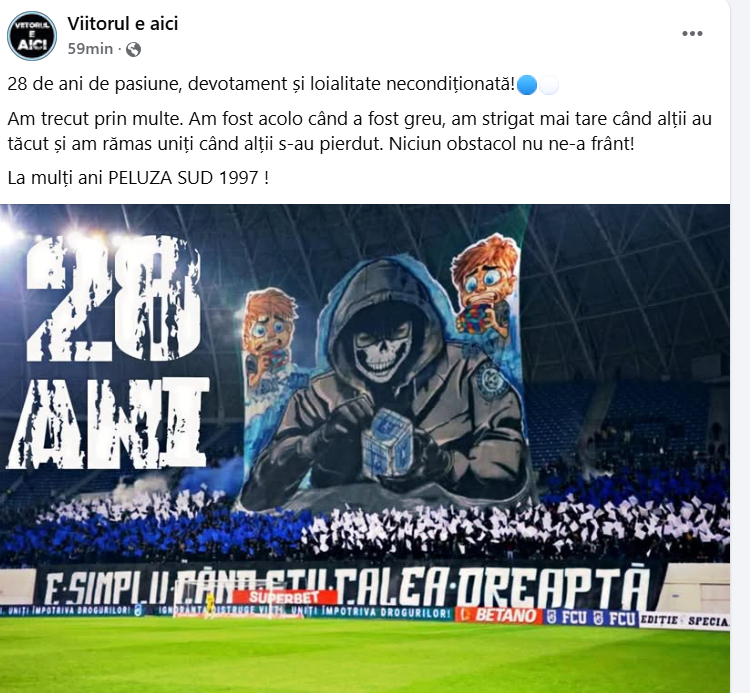Image resolution: width=750 pixels, height=693 pixels.
Task: Click the goalkeeper in yellow near the goal
Action: [x=210, y=605]
